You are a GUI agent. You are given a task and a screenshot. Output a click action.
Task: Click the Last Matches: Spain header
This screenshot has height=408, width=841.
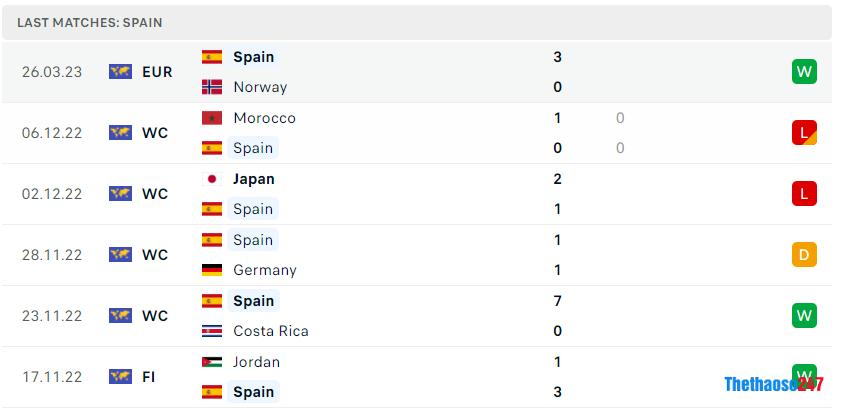[90, 22]
